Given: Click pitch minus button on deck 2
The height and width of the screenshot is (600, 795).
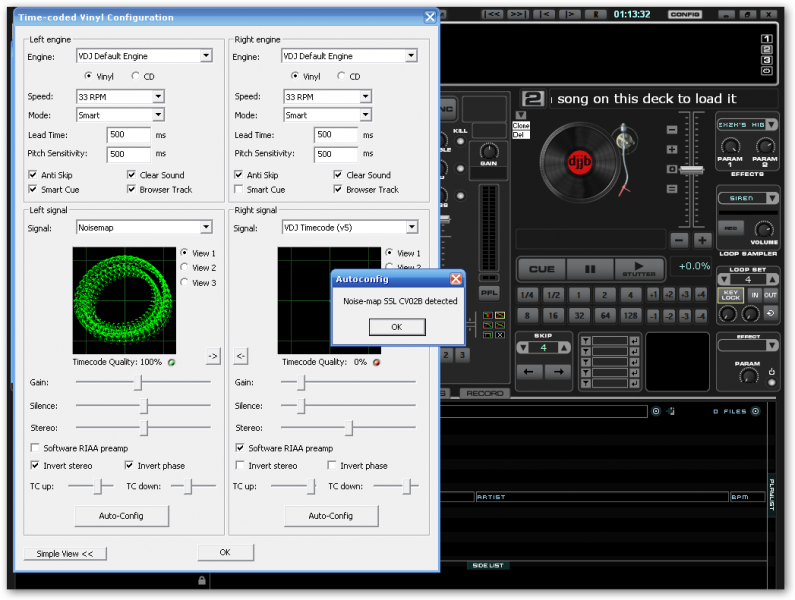Looking at the screenshot, I should click(x=680, y=240).
